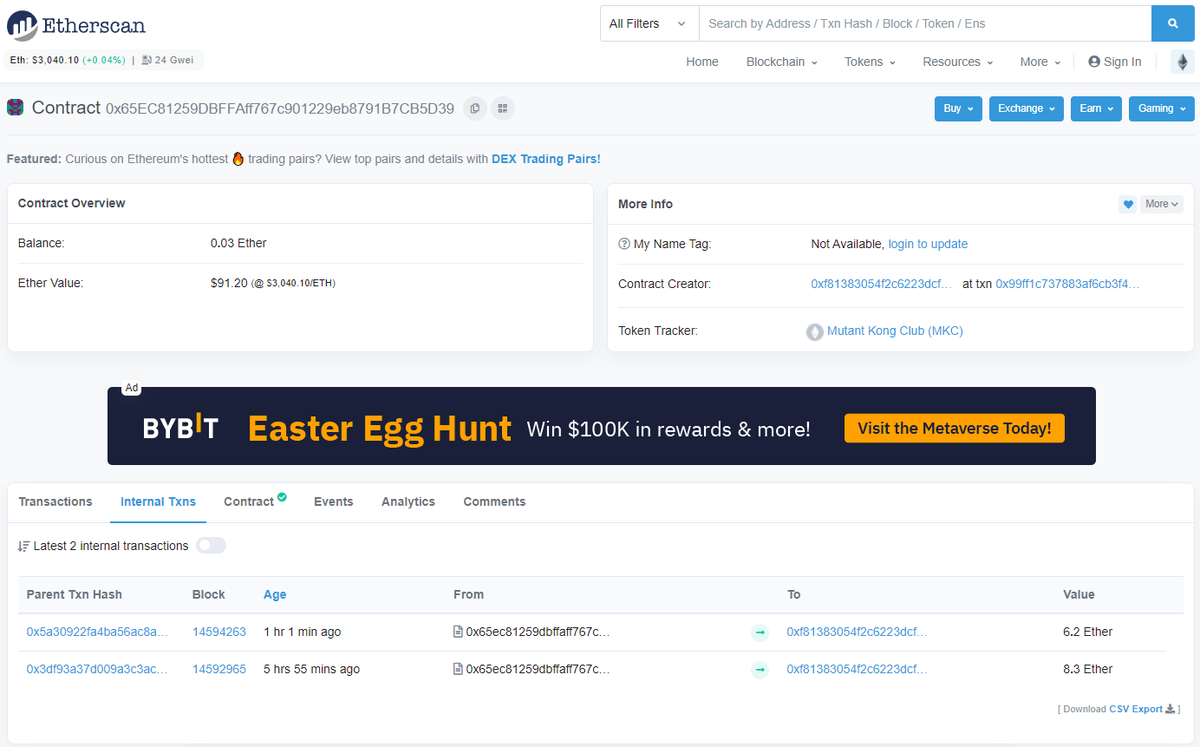The height and width of the screenshot is (747, 1200).
Task: Click contract file icon in 14594263 row
Action: tap(458, 632)
